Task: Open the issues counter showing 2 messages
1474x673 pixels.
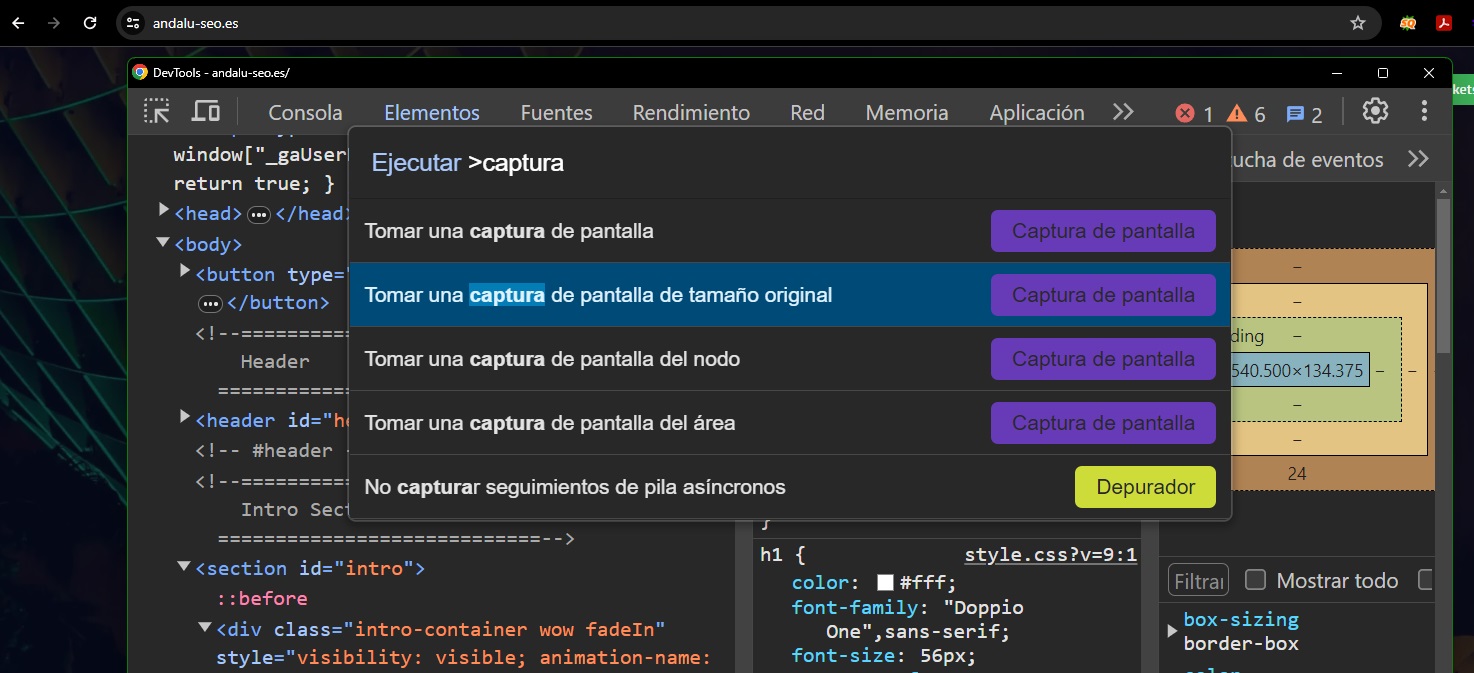Action: click(x=1300, y=113)
